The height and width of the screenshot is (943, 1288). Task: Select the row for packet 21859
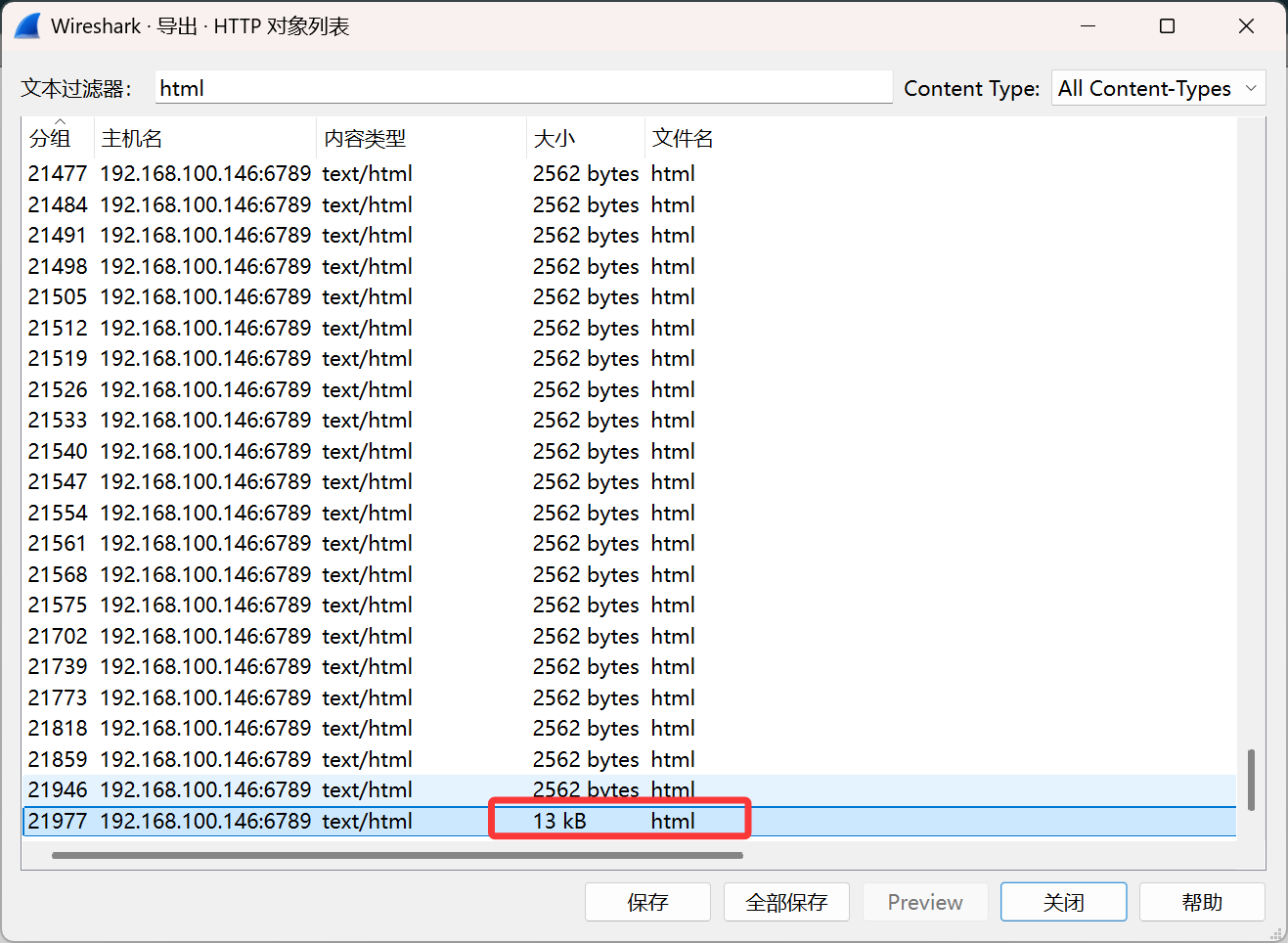(629, 759)
